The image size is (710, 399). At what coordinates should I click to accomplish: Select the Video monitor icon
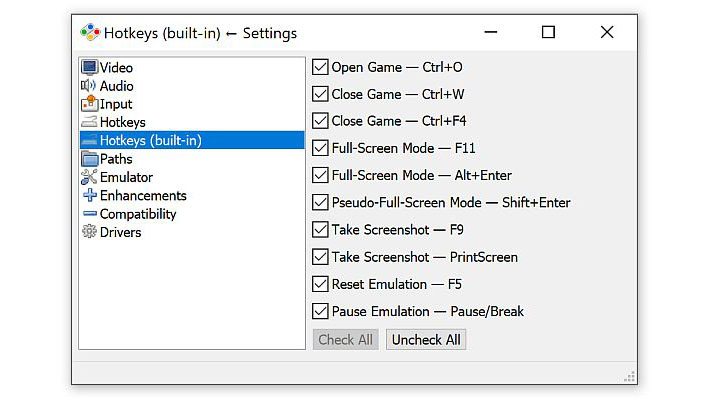pyautogui.click(x=89, y=67)
